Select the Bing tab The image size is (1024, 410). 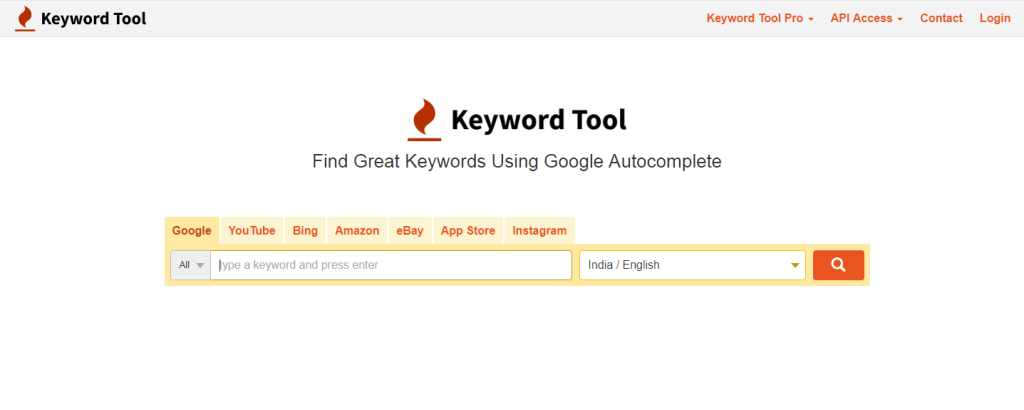click(x=305, y=230)
